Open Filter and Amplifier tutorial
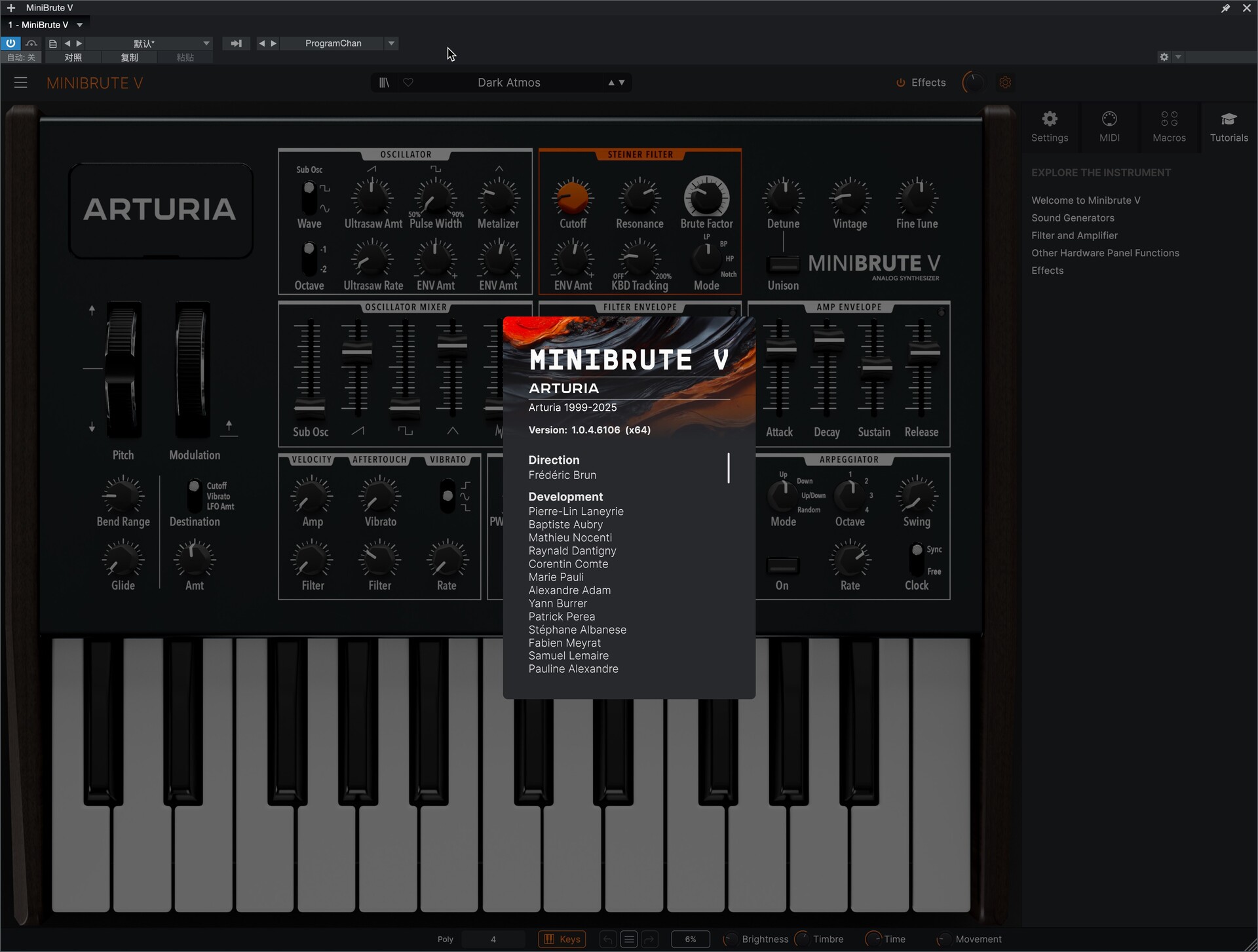The width and height of the screenshot is (1258, 952). coord(1075,236)
